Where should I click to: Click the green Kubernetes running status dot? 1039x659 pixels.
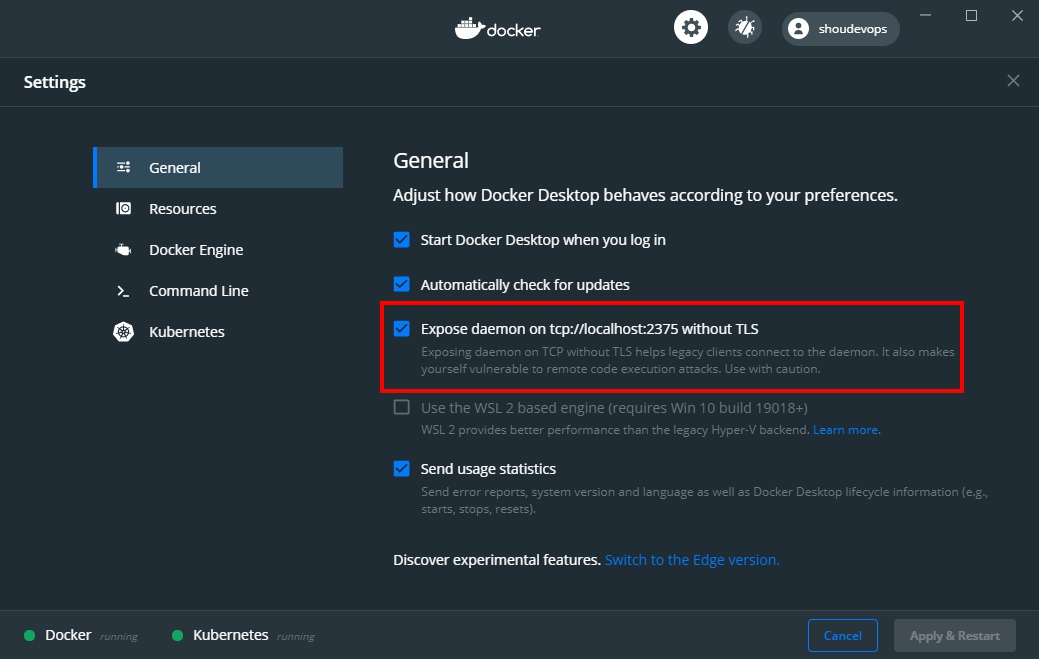pyautogui.click(x=177, y=636)
